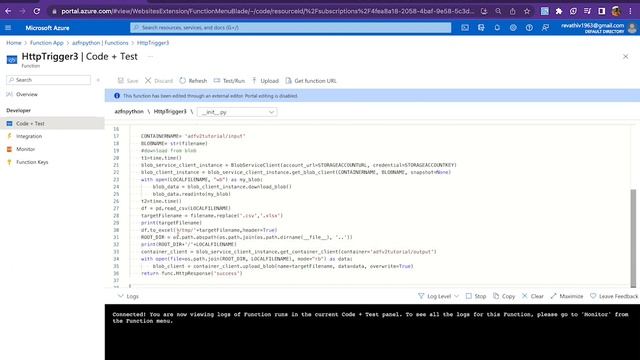Open the account avatar menu
Image resolution: width=640 pixels, height=360 pixels.
632,28
